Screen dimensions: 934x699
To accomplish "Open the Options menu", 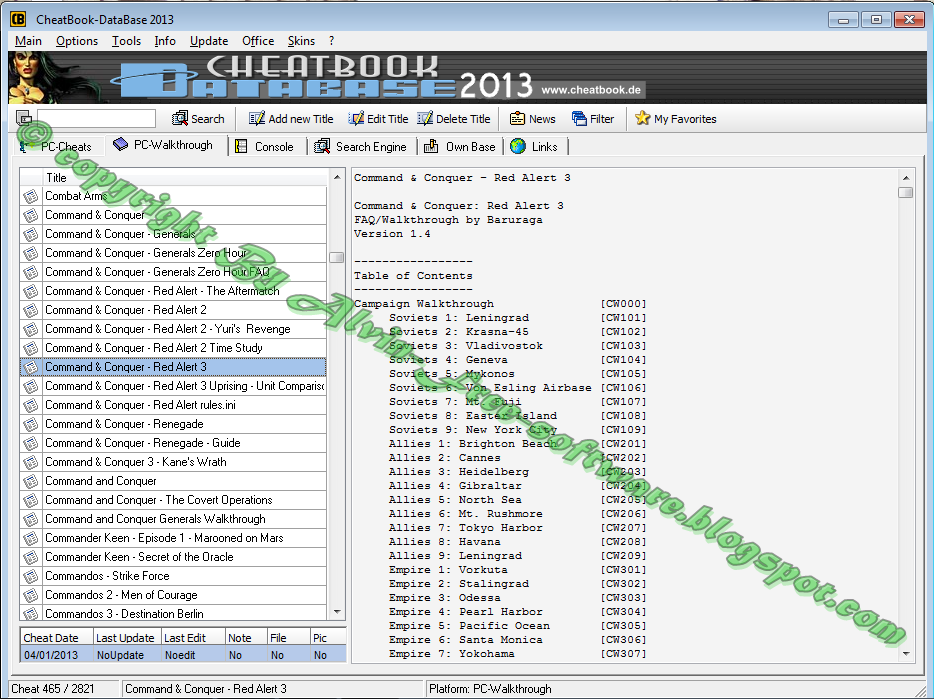I will click(77, 41).
